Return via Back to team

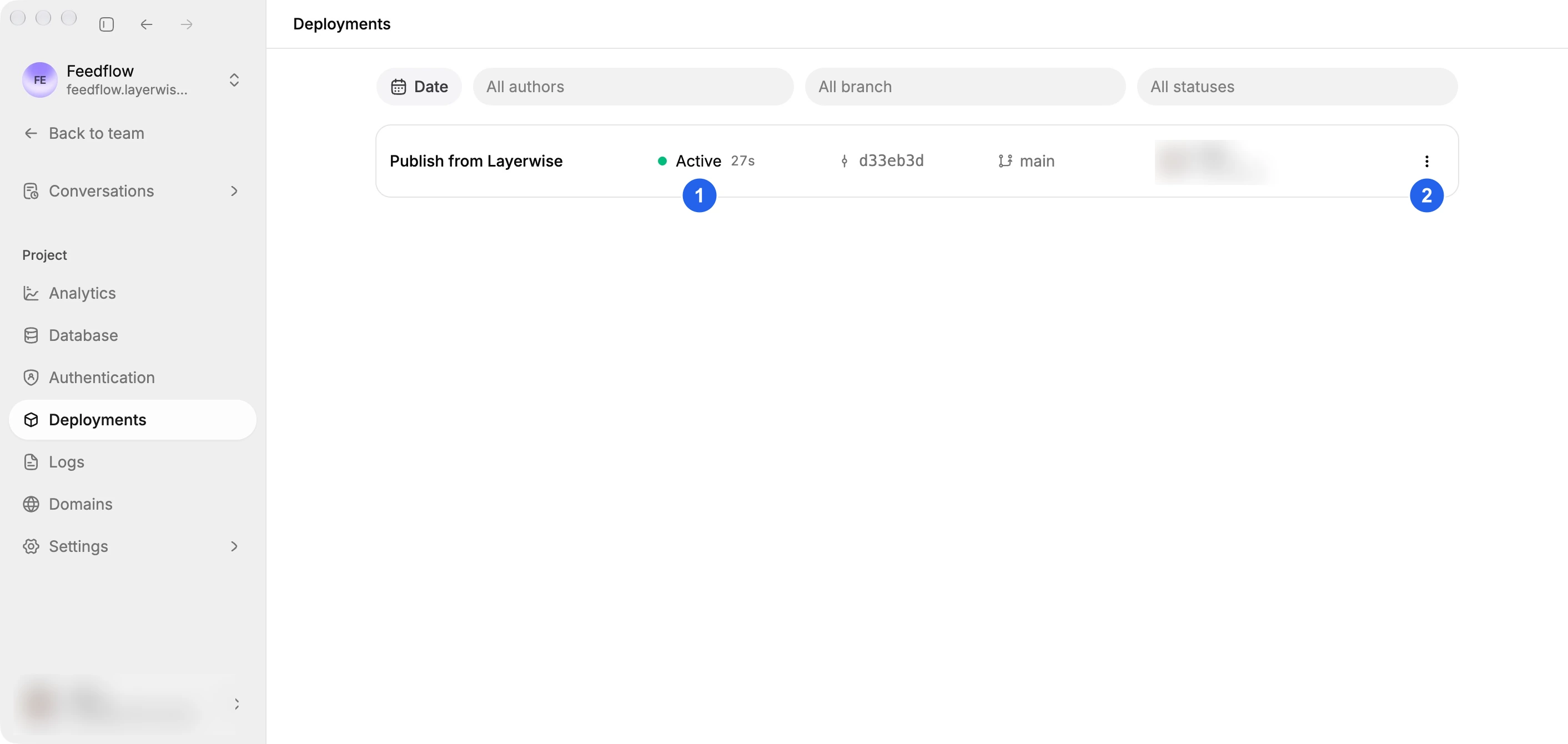coord(83,133)
